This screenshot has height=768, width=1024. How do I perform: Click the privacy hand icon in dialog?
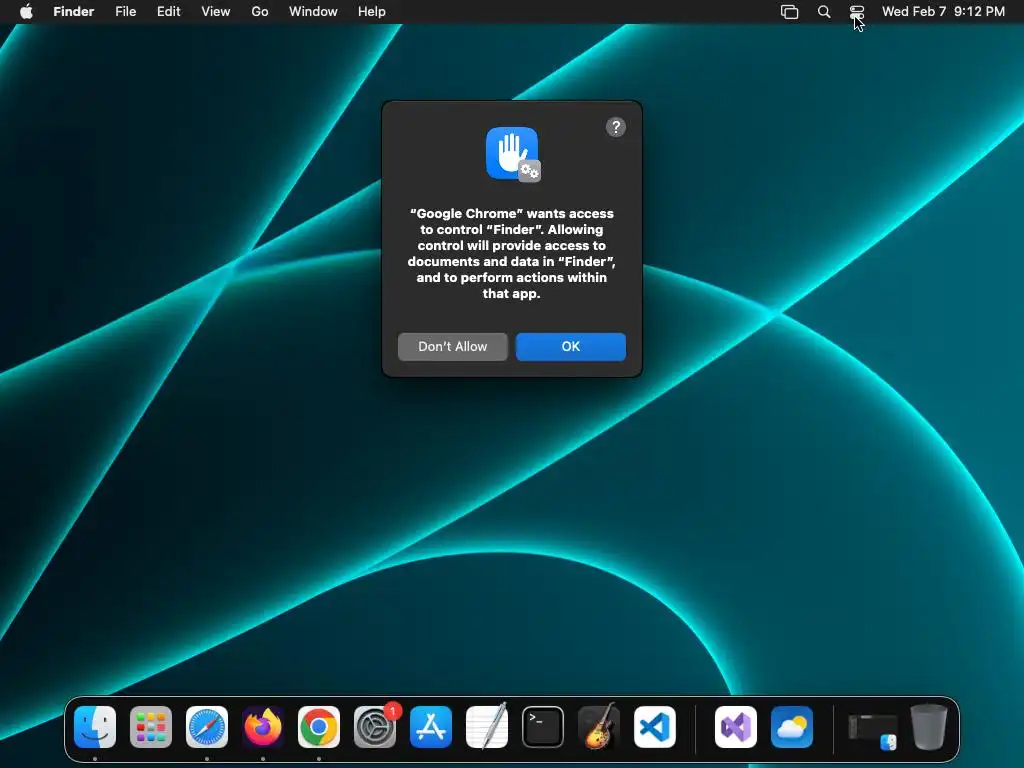(x=513, y=154)
